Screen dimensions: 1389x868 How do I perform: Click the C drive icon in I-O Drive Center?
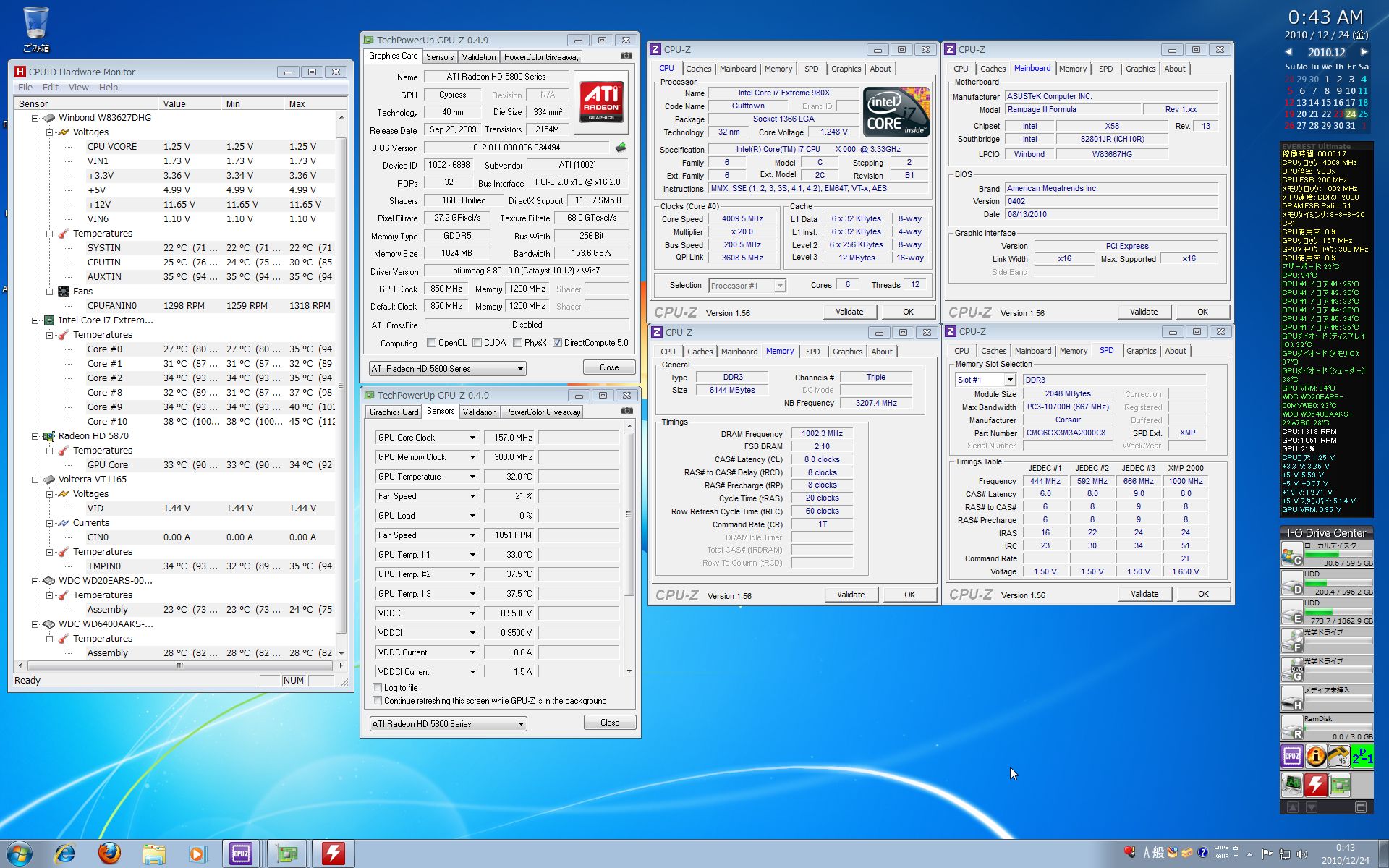tap(1291, 556)
